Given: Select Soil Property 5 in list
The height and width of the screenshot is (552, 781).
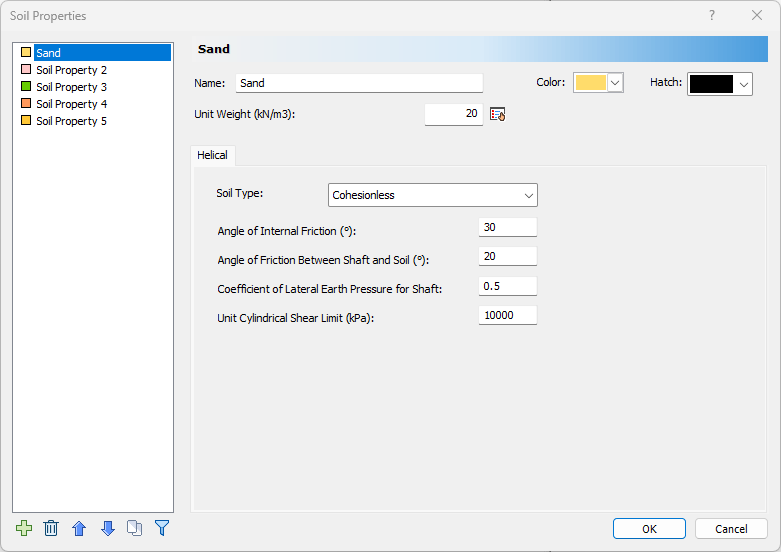Looking at the screenshot, I should click(x=72, y=121).
